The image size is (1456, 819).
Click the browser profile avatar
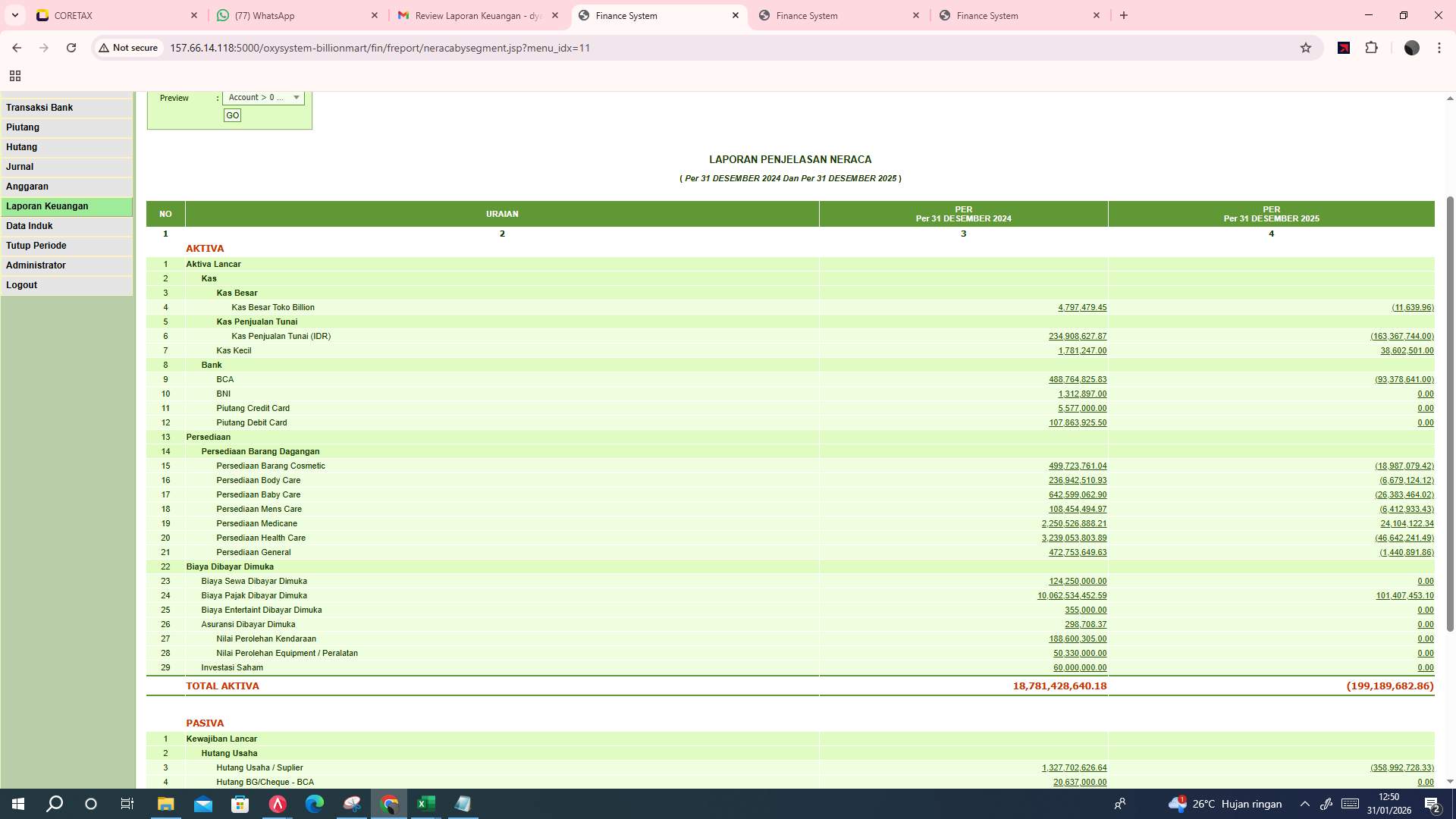(x=1412, y=48)
